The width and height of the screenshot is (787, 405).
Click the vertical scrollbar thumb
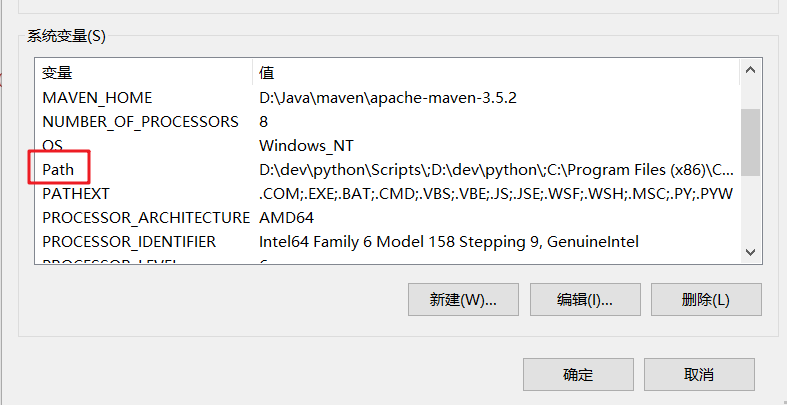[x=750, y=140]
